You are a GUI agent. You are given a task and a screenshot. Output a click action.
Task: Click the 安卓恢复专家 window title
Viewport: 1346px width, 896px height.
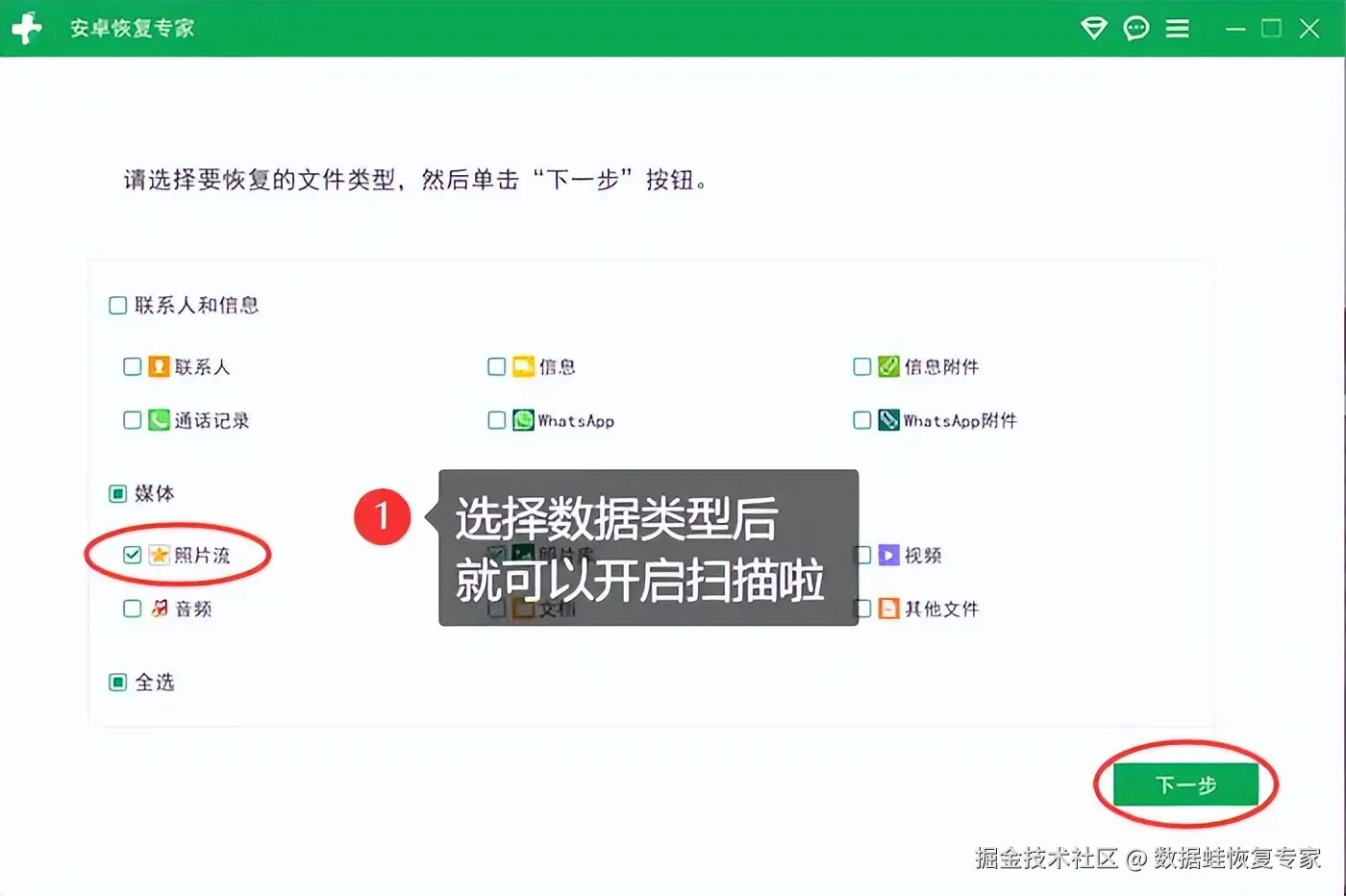(132, 29)
